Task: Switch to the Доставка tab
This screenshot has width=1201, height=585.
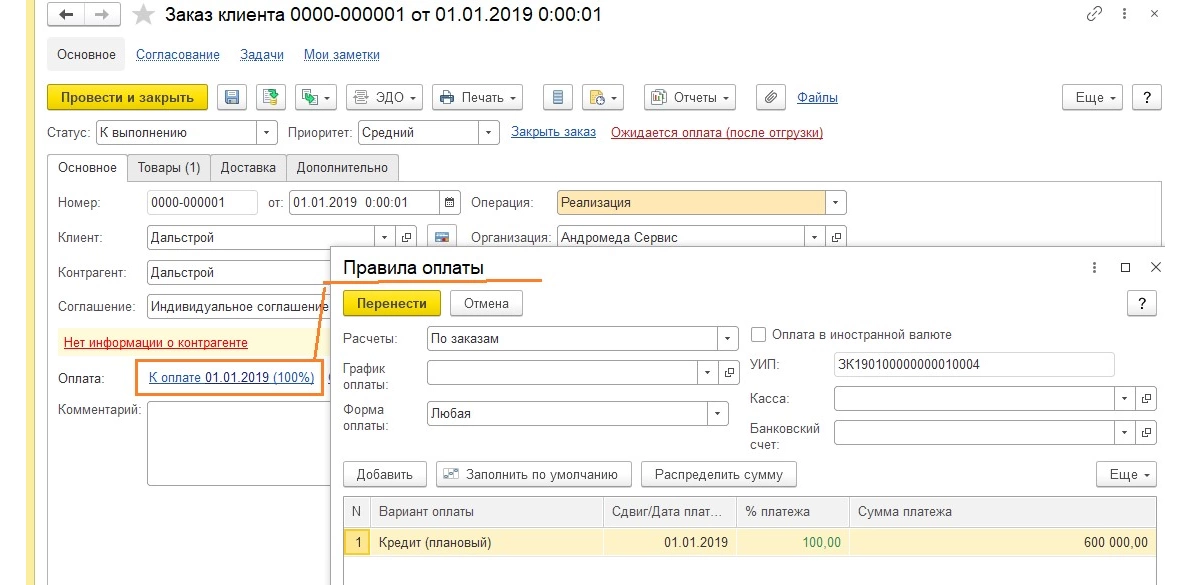Action: [x=249, y=167]
